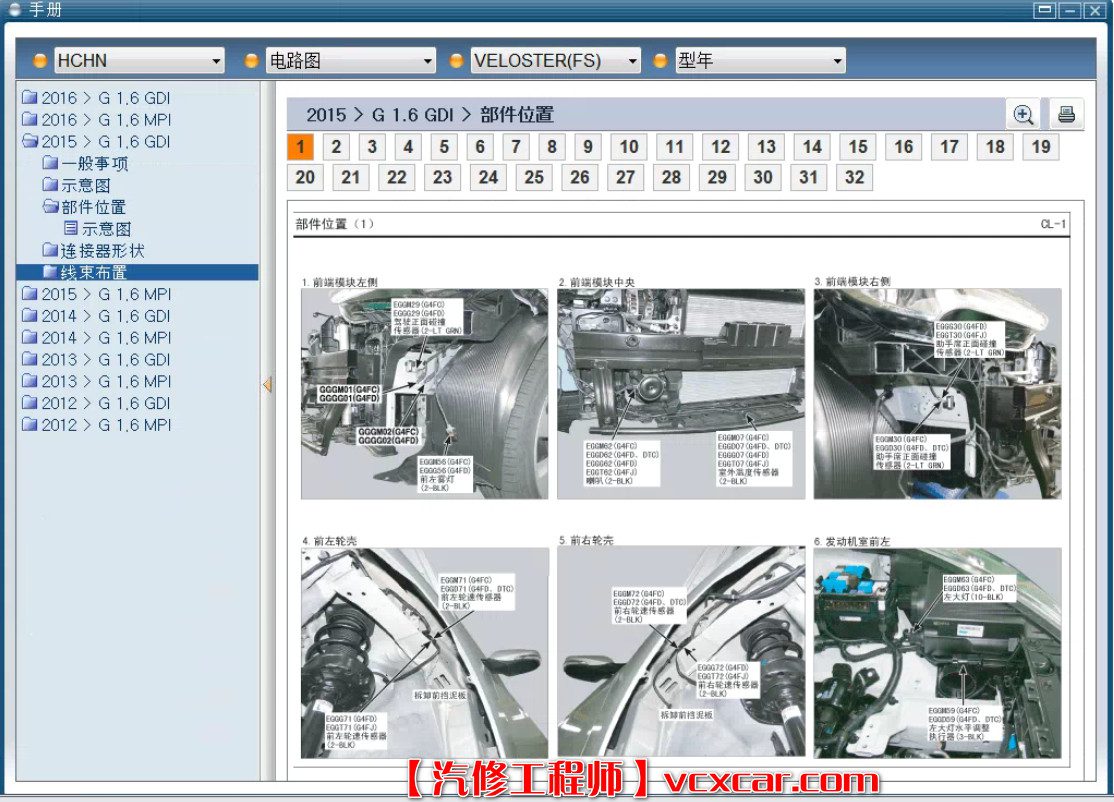This screenshot has width=1114, height=802.
Task: Expand the VELOSTER(FS) model dropdown
Action: (x=555, y=61)
